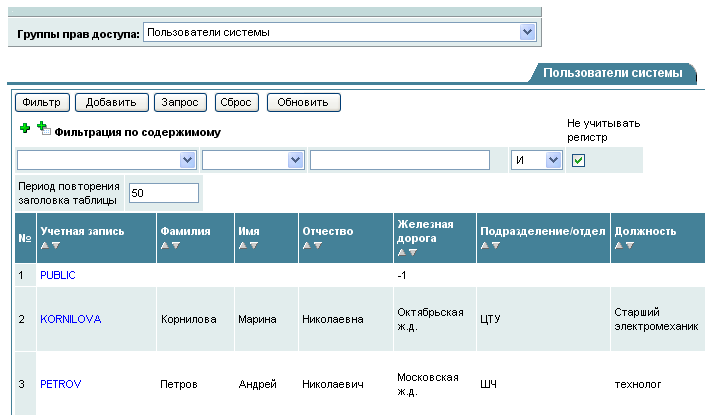Sort Должность column descending
Screen dimensions: 705x415
pos(630,245)
